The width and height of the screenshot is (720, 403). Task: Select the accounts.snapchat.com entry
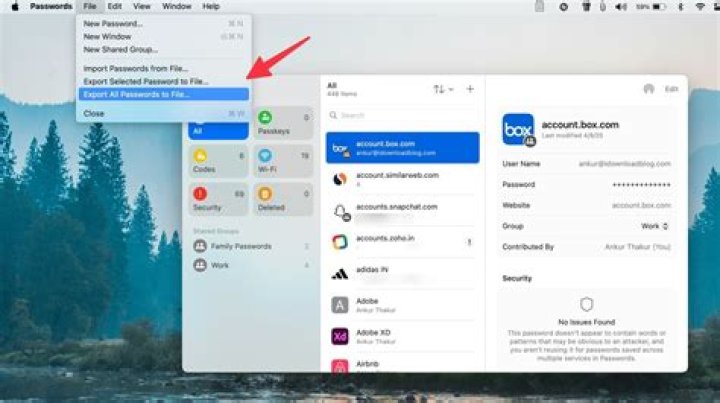pyautogui.click(x=403, y=211)
